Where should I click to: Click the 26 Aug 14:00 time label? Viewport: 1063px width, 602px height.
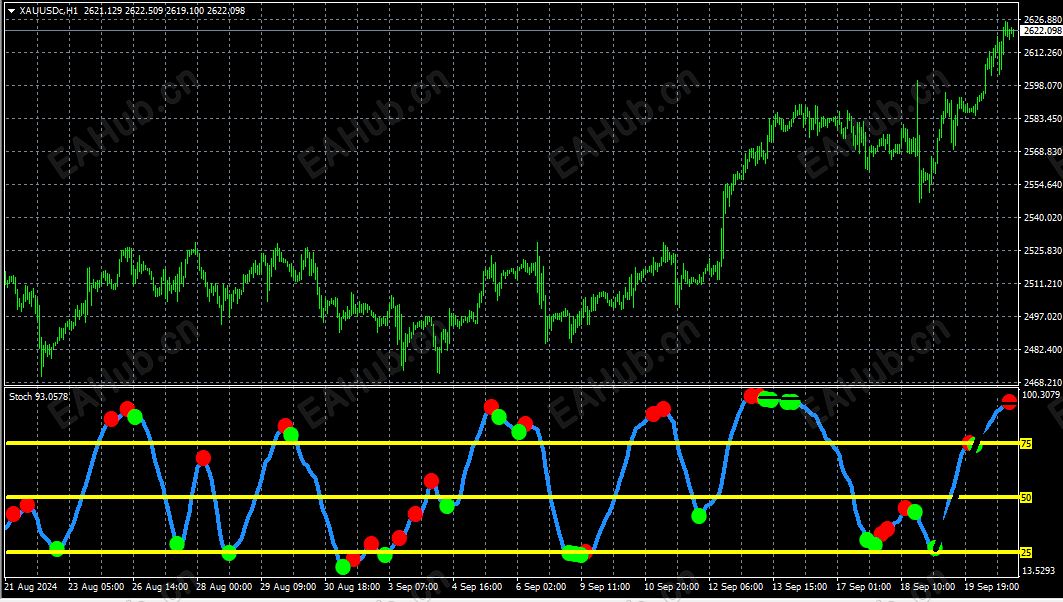click(x=160, y=587)
